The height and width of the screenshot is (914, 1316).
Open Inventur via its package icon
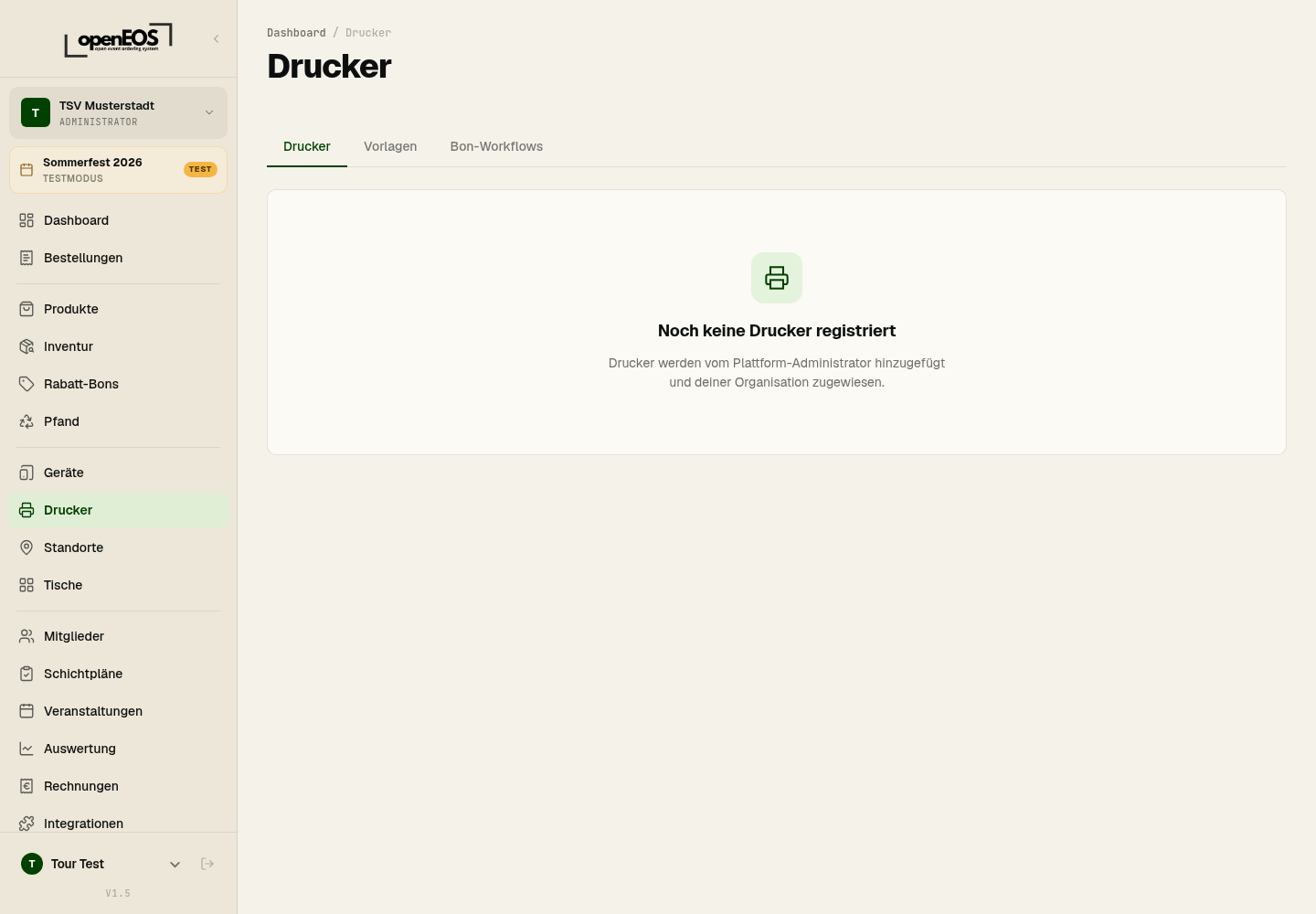coord(27,346)
